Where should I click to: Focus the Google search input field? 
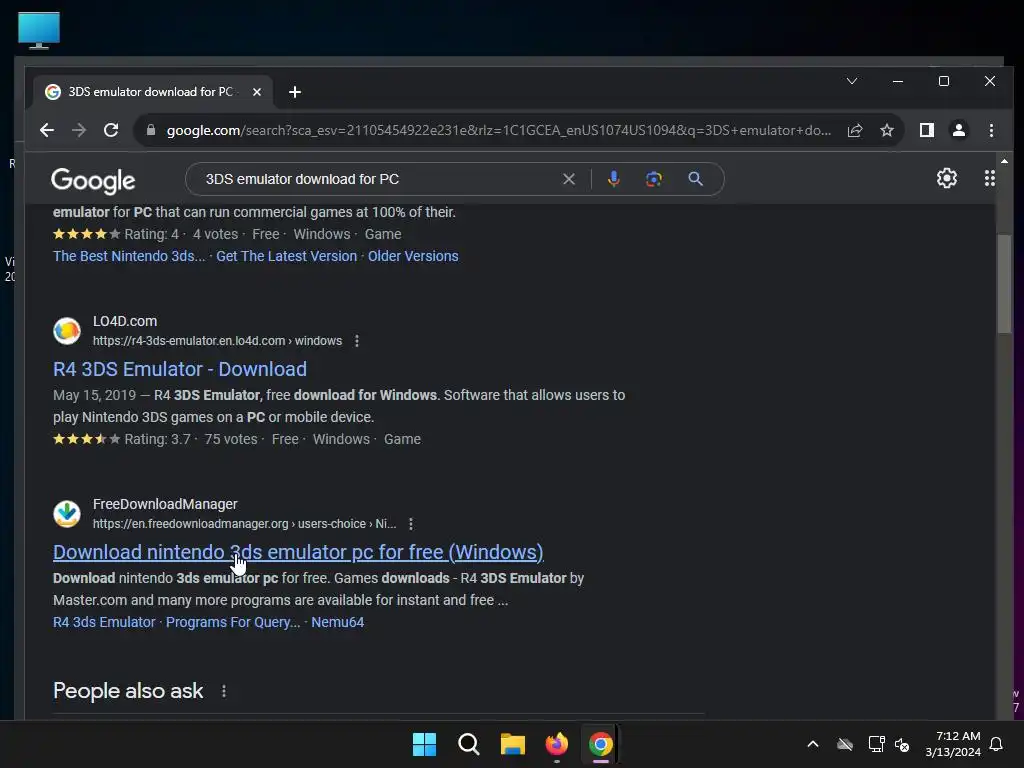click(379, 179)
